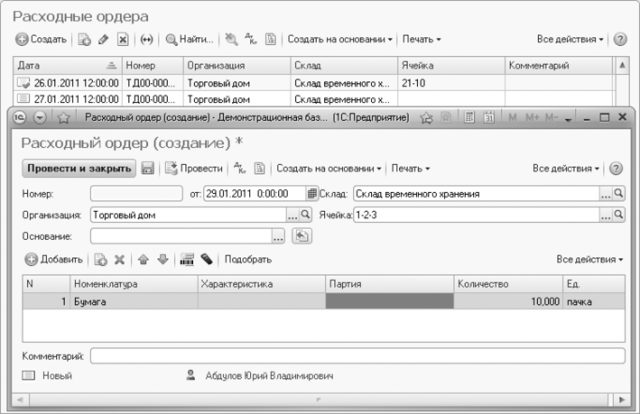Click 1C logo icon in dialog title bar

(19, 118)
